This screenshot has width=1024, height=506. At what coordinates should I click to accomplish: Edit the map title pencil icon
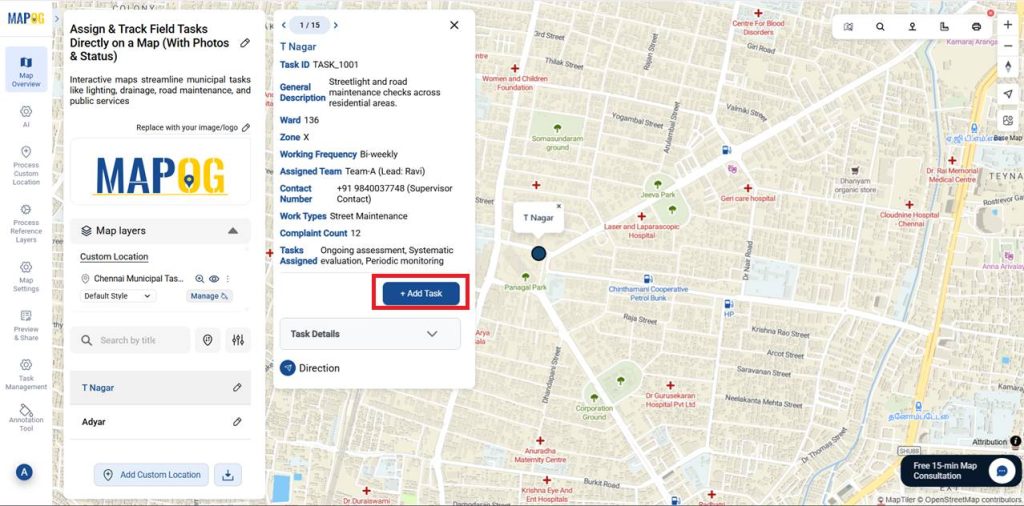click(245, 43)
